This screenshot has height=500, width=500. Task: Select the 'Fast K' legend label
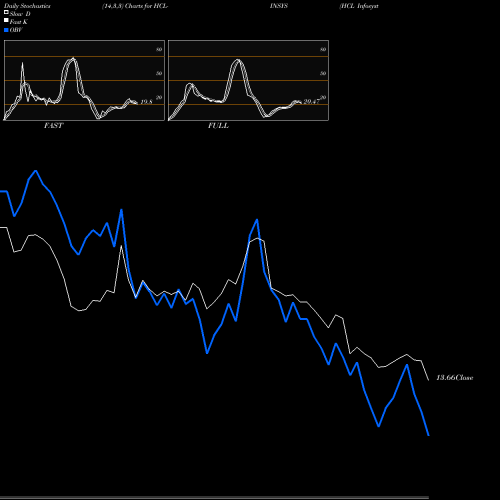click(x=19, y=22)
